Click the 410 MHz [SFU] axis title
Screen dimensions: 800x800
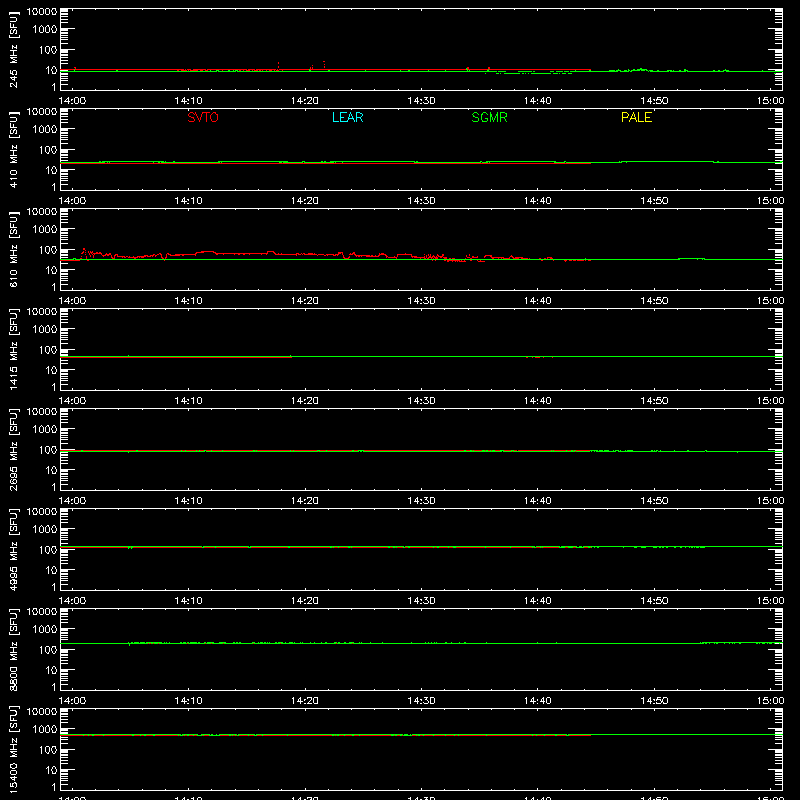(13, 149)
